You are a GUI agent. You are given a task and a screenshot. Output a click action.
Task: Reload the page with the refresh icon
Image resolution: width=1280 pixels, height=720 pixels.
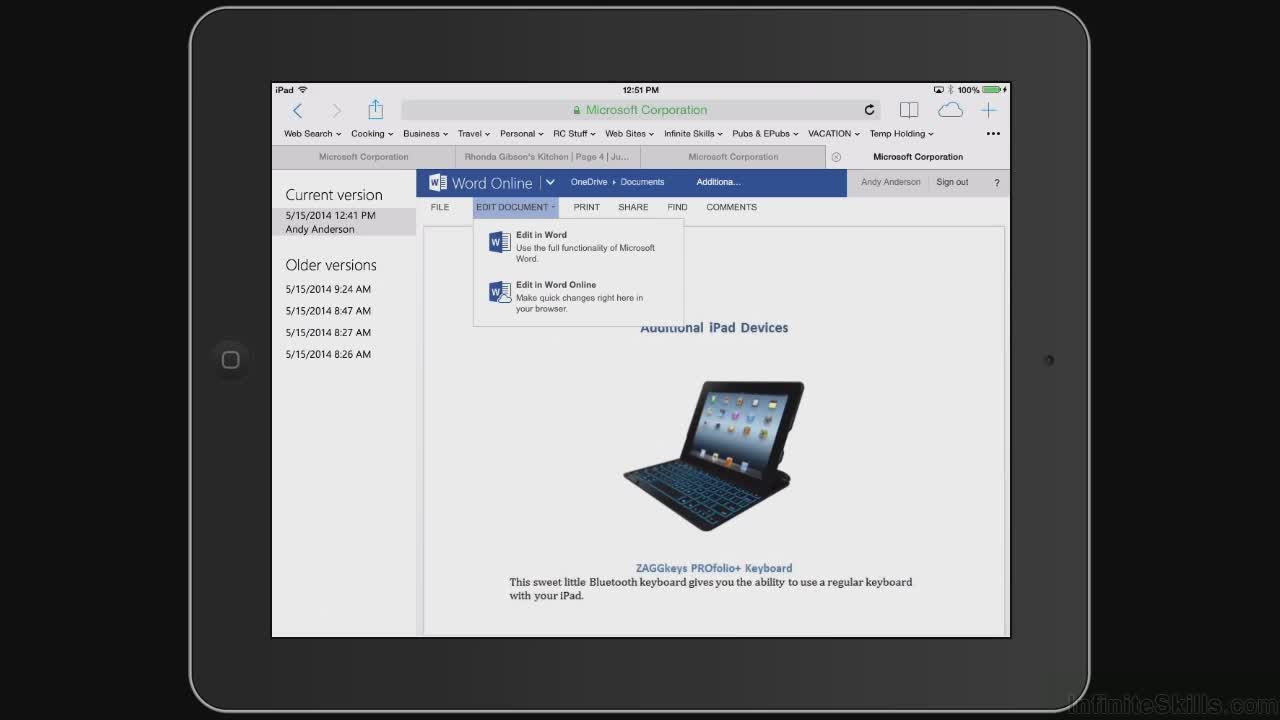869,110
